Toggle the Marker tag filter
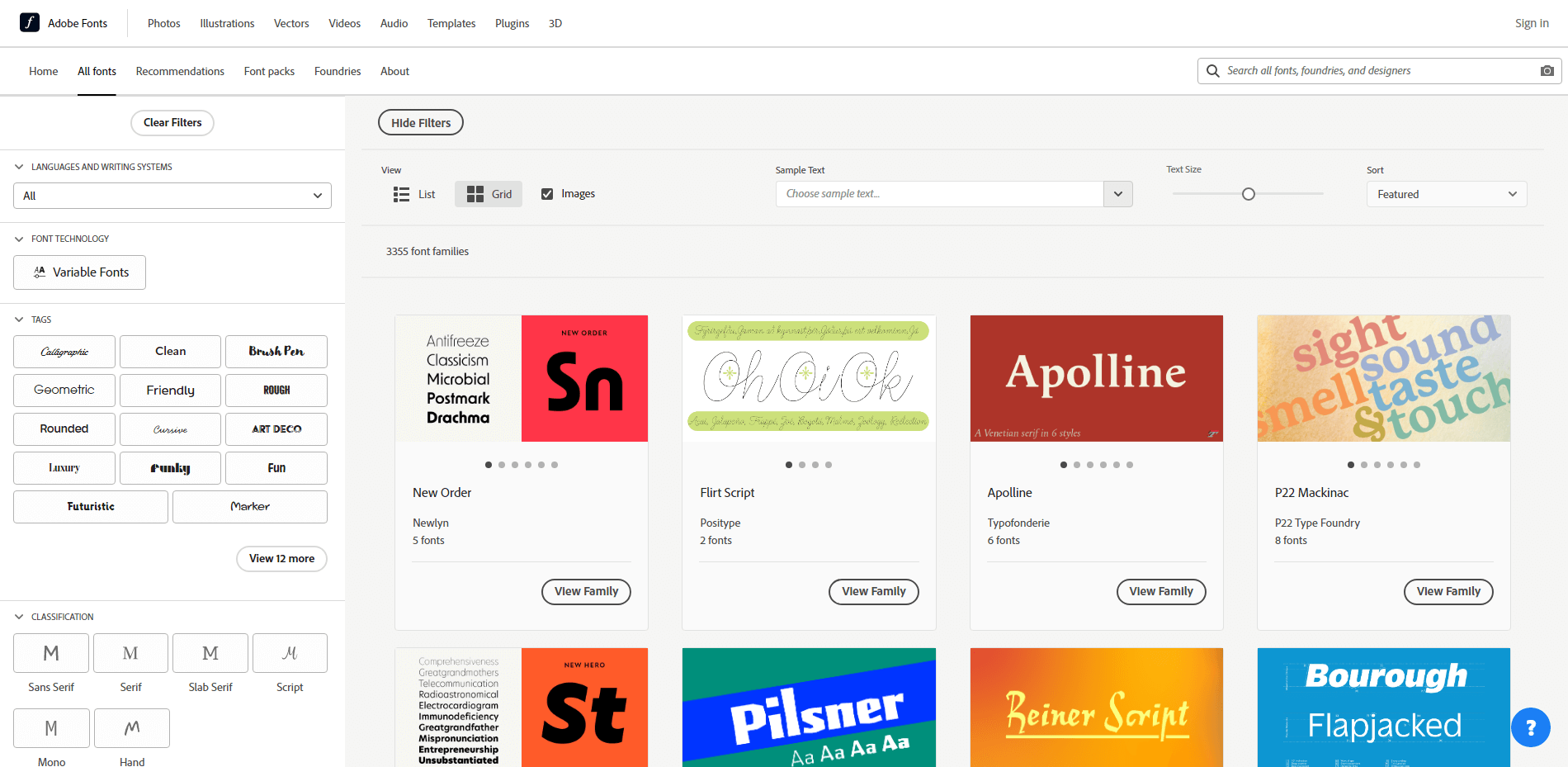 pos(250,507)
